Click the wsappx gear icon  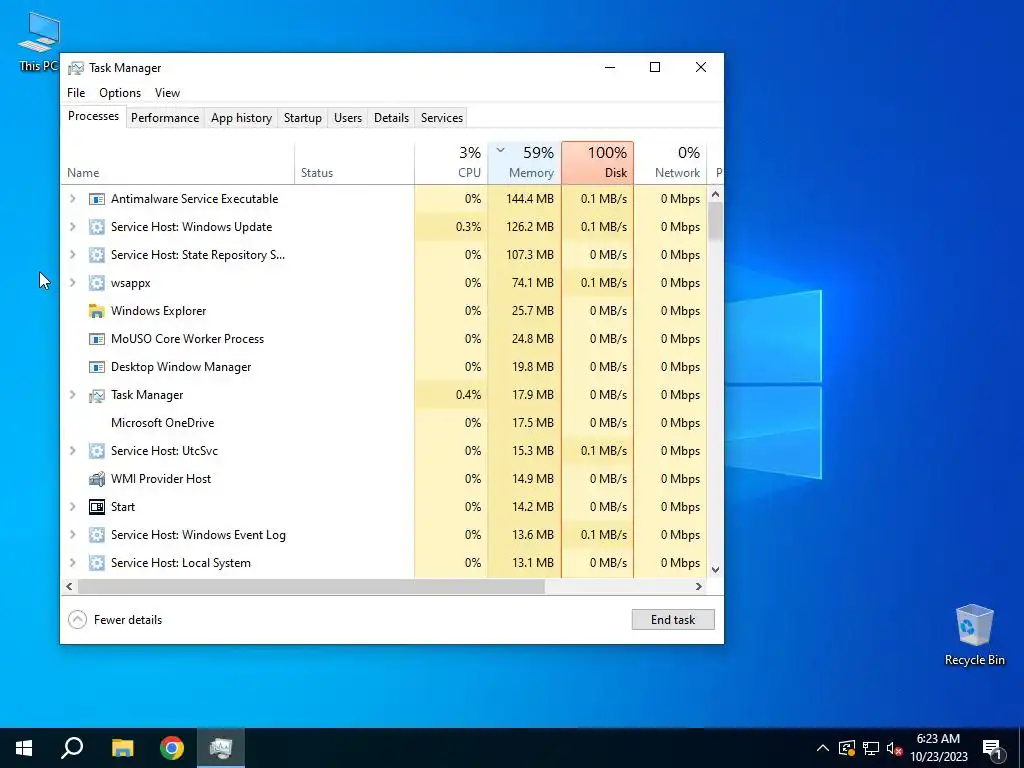pos(97,283)
